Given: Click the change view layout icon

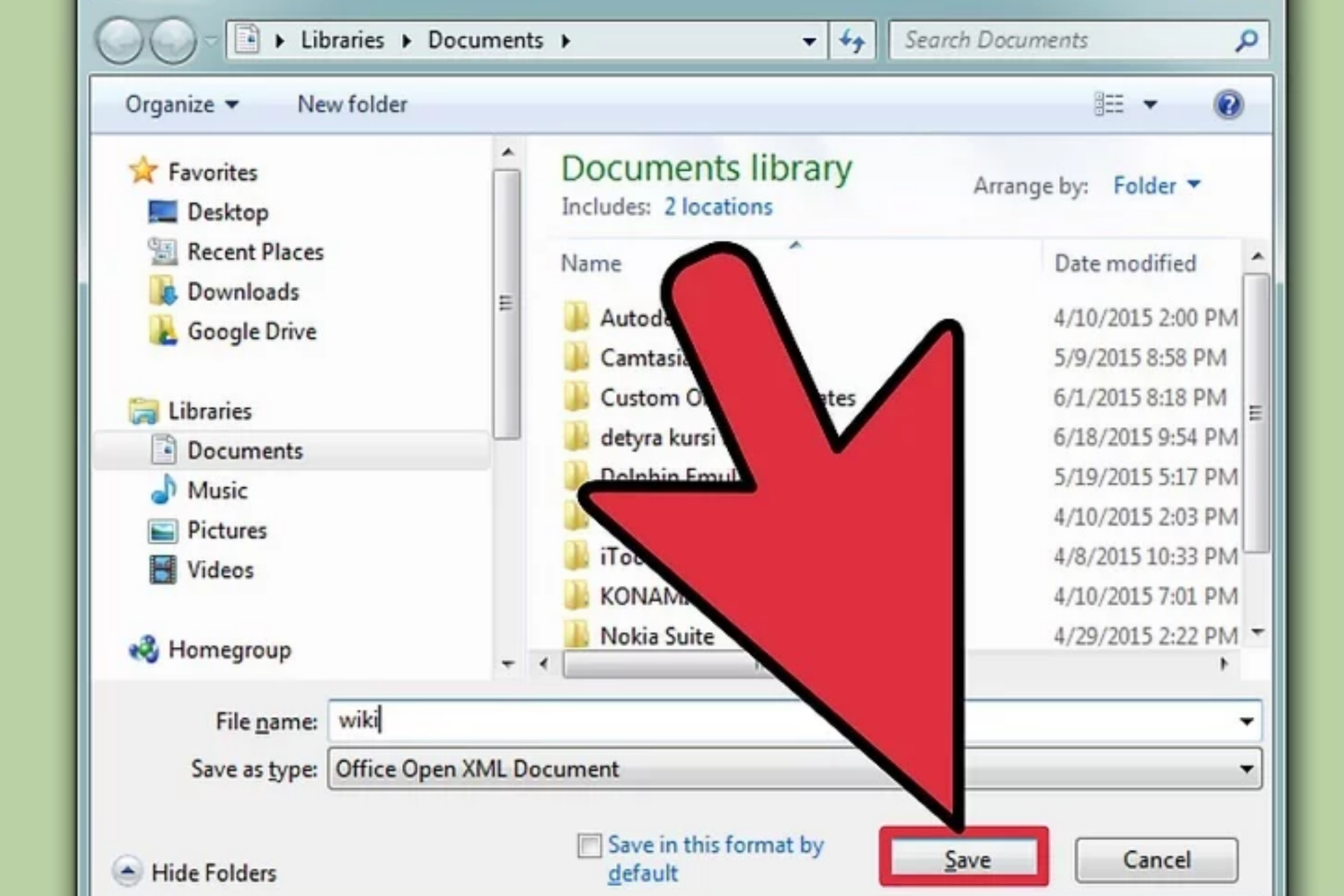Looking at the screenshot, I should point(1109,105).
